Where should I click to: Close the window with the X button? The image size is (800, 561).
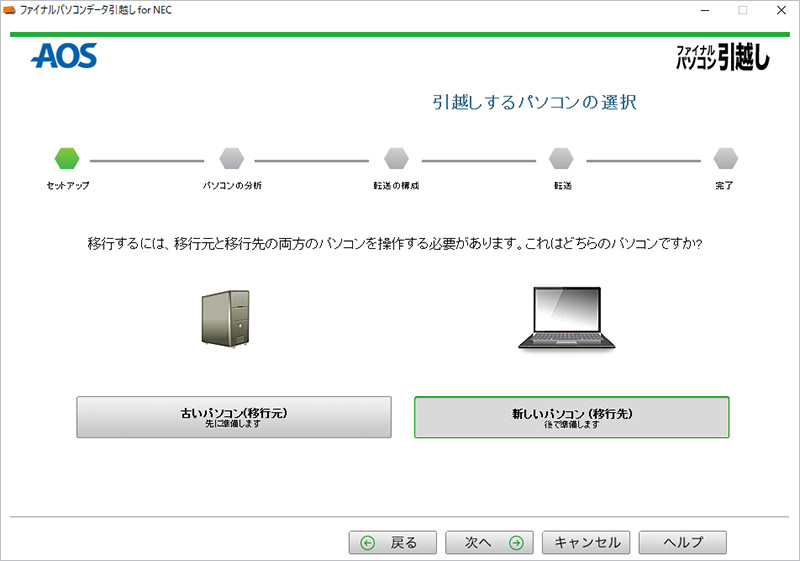[781, 10]
